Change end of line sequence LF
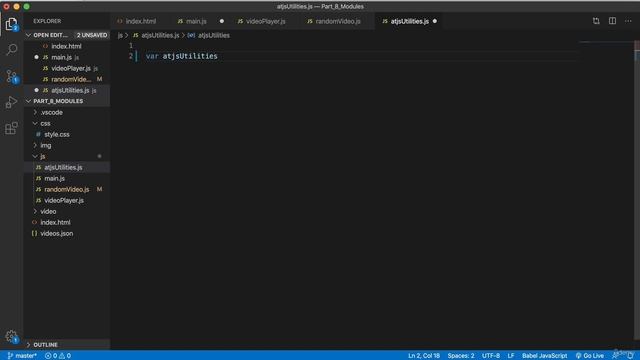This screenshot has height=360, width=640. [x=511, y=356]
